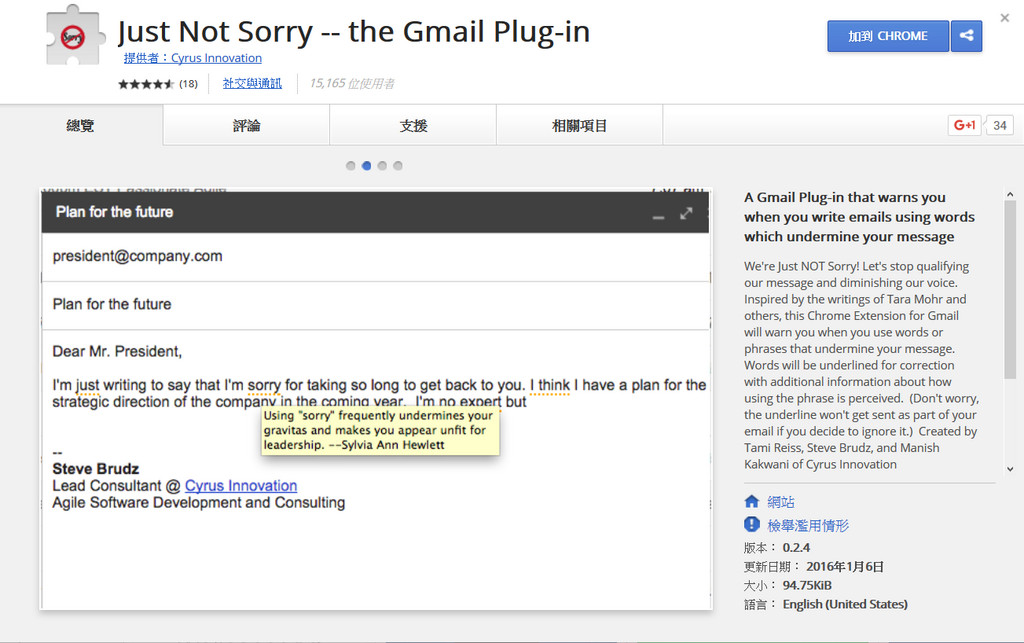Screen dimensions: 1024x643
Task: Minimize the compose window in screenshot
Action: 658,214
